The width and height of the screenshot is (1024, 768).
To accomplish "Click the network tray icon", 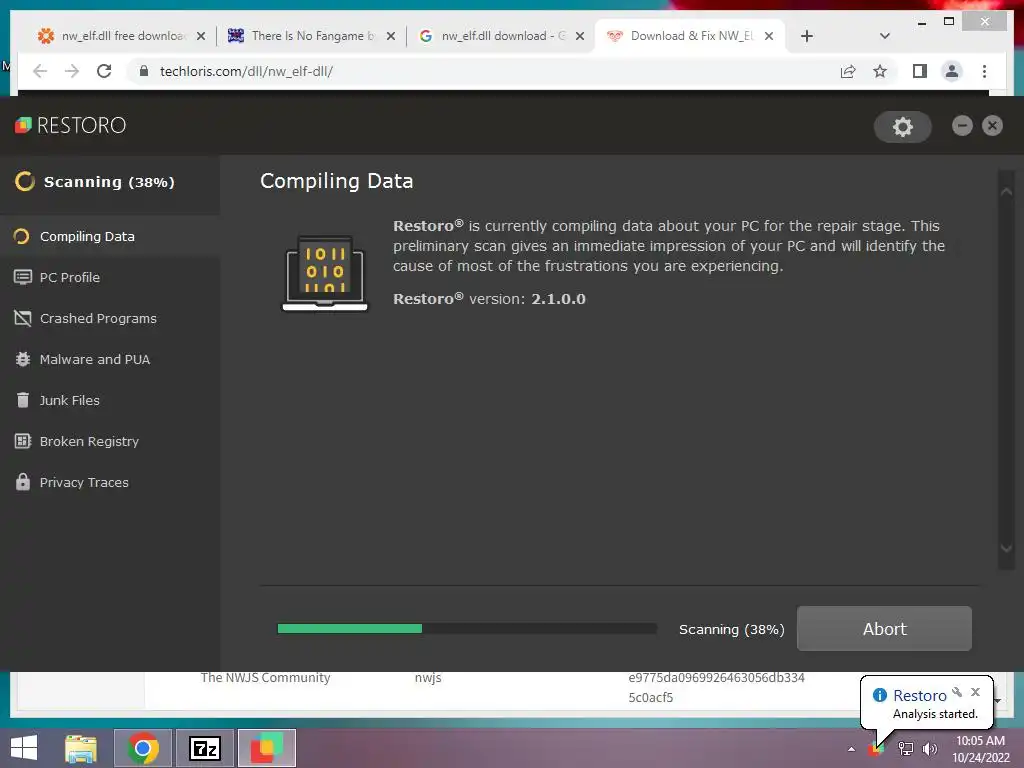I will [906, 749].
